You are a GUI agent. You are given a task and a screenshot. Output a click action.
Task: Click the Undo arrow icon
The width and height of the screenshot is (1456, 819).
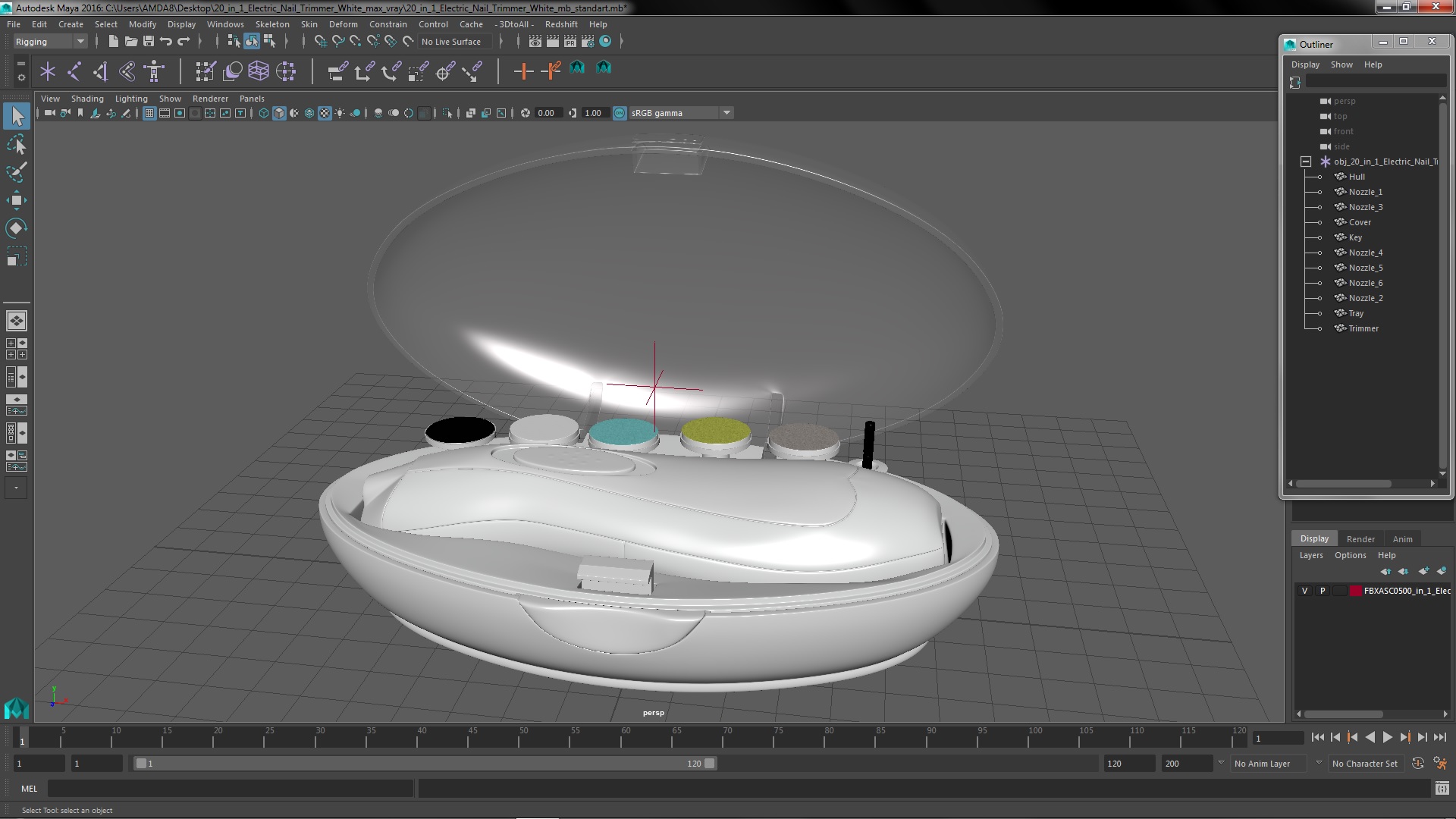click(x=166, y=42)
